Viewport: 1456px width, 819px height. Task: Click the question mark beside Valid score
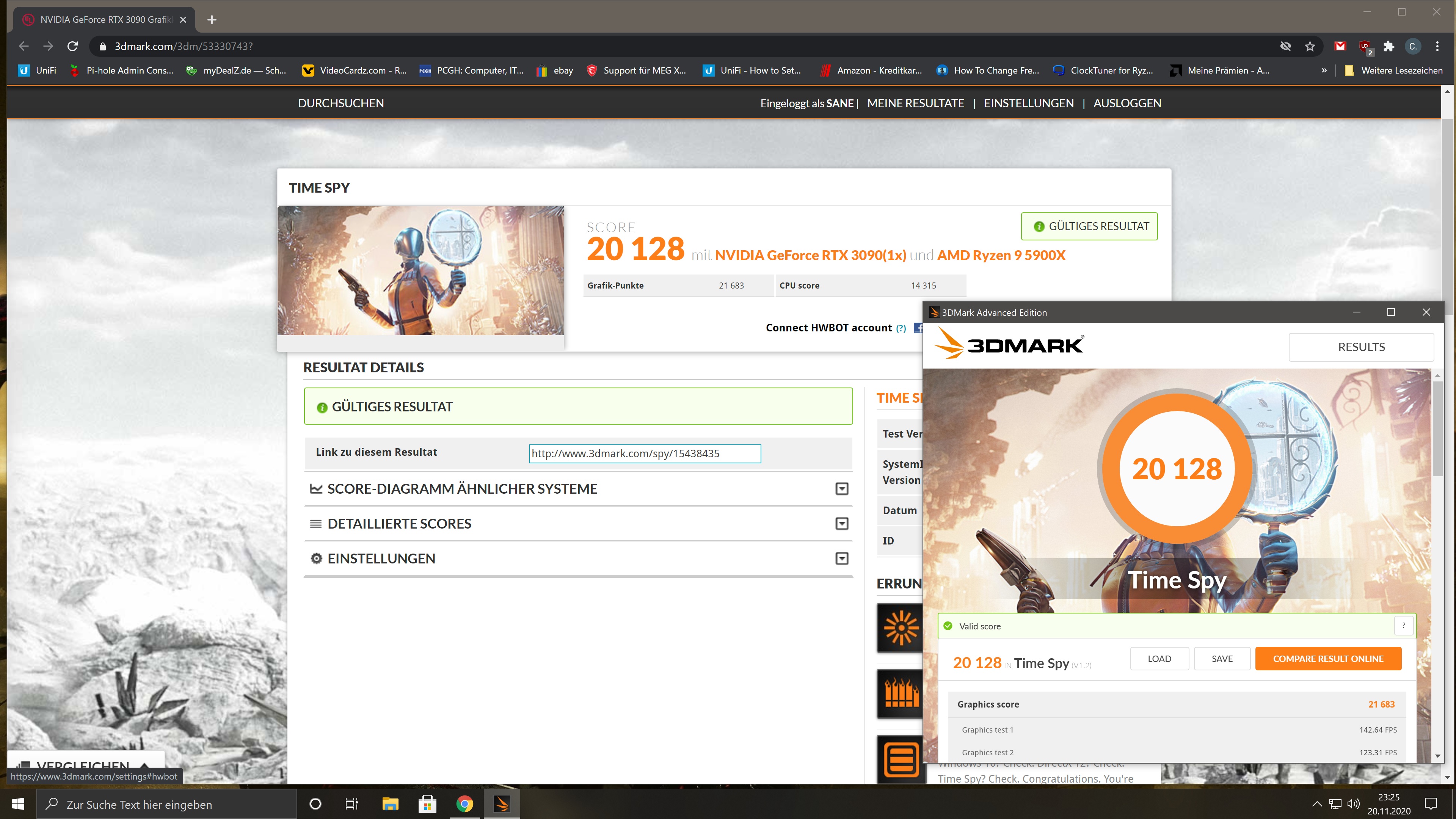[x=1403, y=626]
